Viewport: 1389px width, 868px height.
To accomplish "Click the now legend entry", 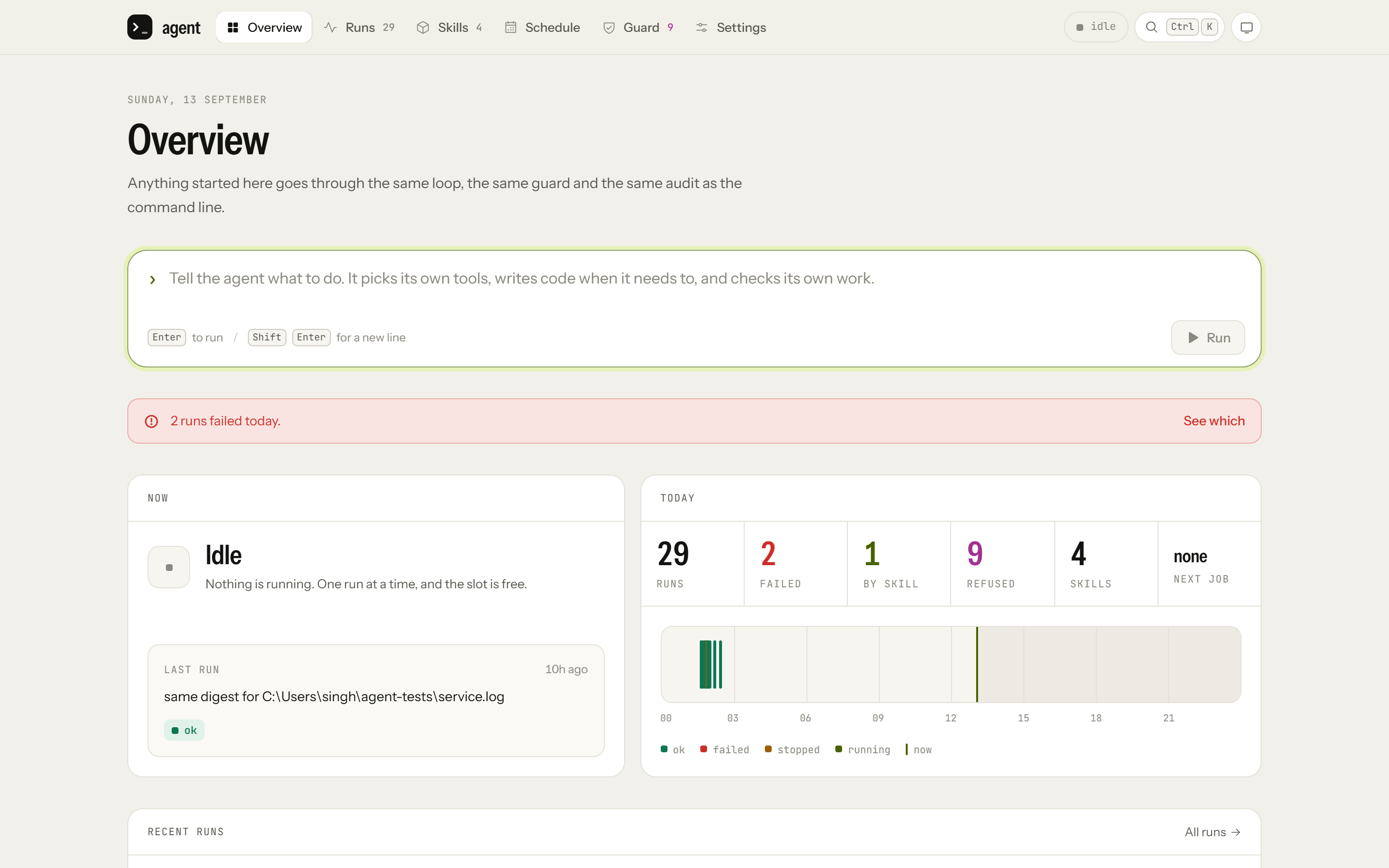I will pyautogui.click(x=918, y=749).
